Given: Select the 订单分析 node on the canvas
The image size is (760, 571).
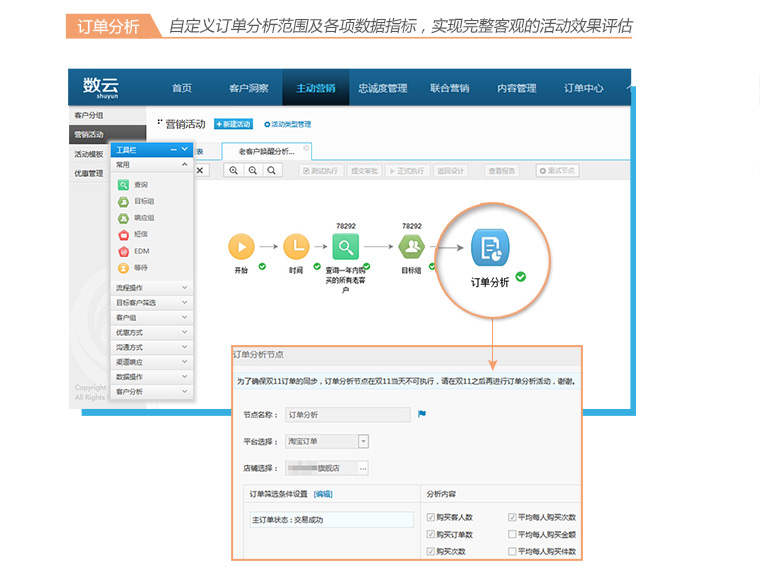Looking at the screenshot, I should point(490,248).
